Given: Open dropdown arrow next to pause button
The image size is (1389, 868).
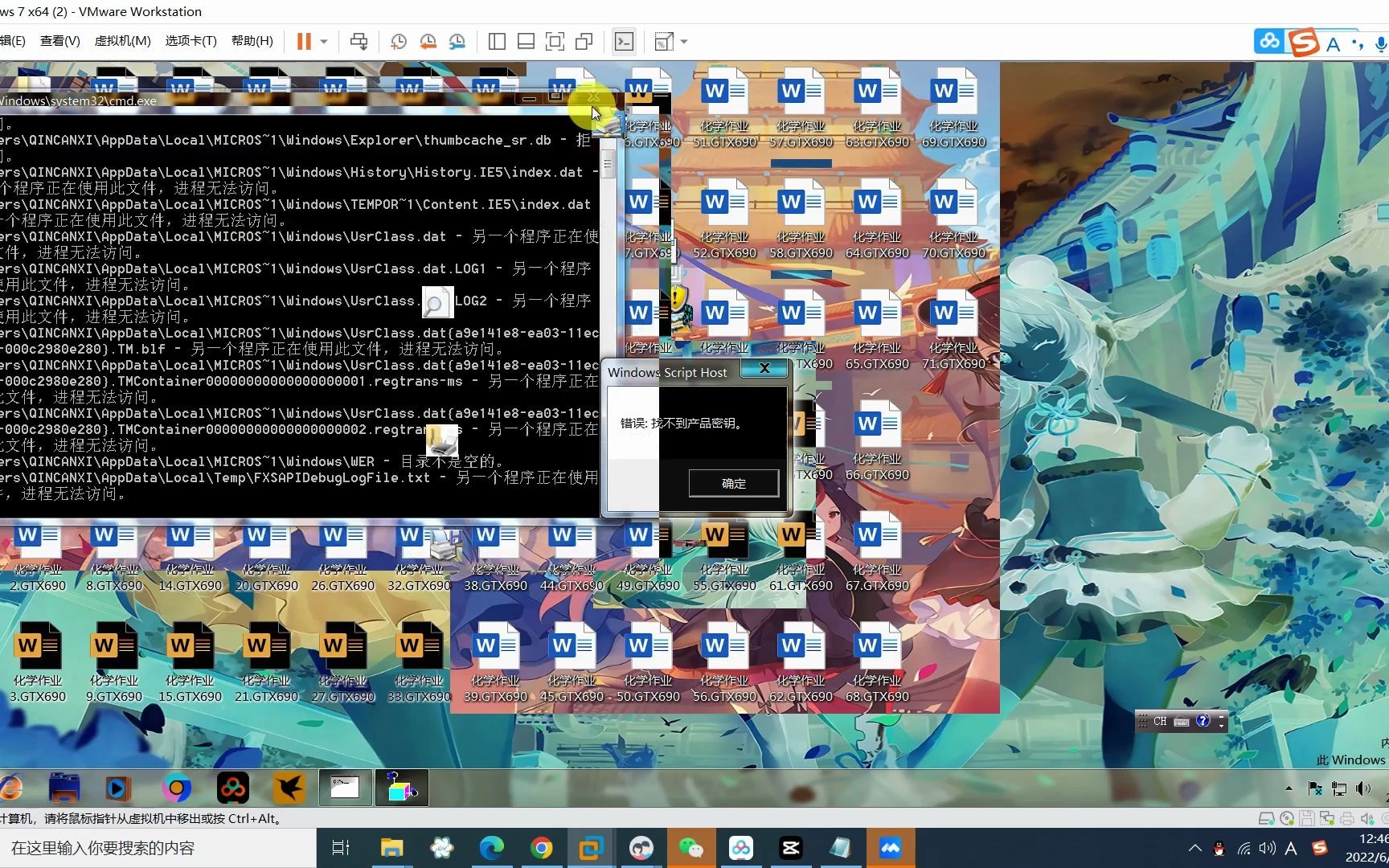Looking at the screenshot, I should tap(324, 42).
